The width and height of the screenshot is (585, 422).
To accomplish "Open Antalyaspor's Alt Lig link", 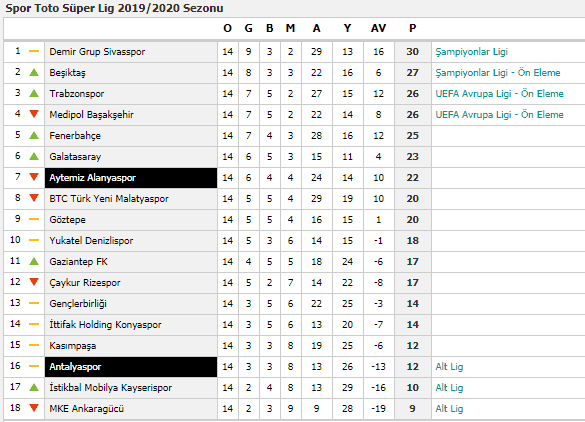I will tap(449, 367).
